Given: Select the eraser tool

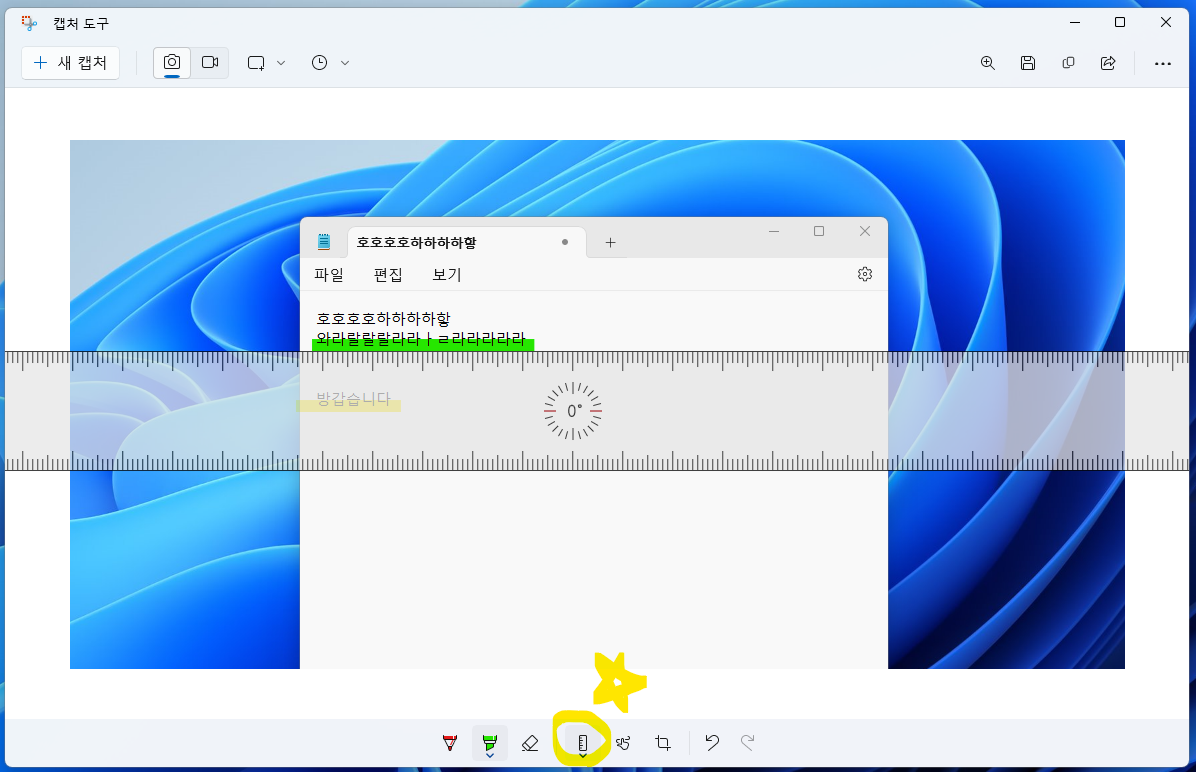Looking at the screenshot, I should click(x=530, y=742).
